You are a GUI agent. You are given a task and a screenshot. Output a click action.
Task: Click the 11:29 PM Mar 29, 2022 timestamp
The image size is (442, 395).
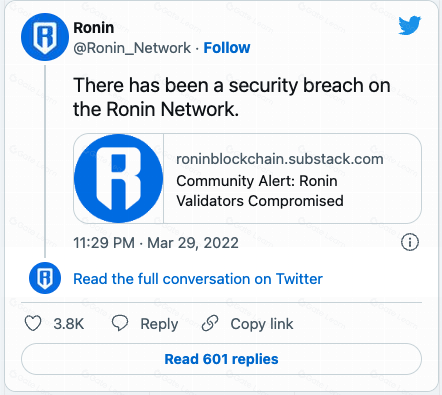156,243
